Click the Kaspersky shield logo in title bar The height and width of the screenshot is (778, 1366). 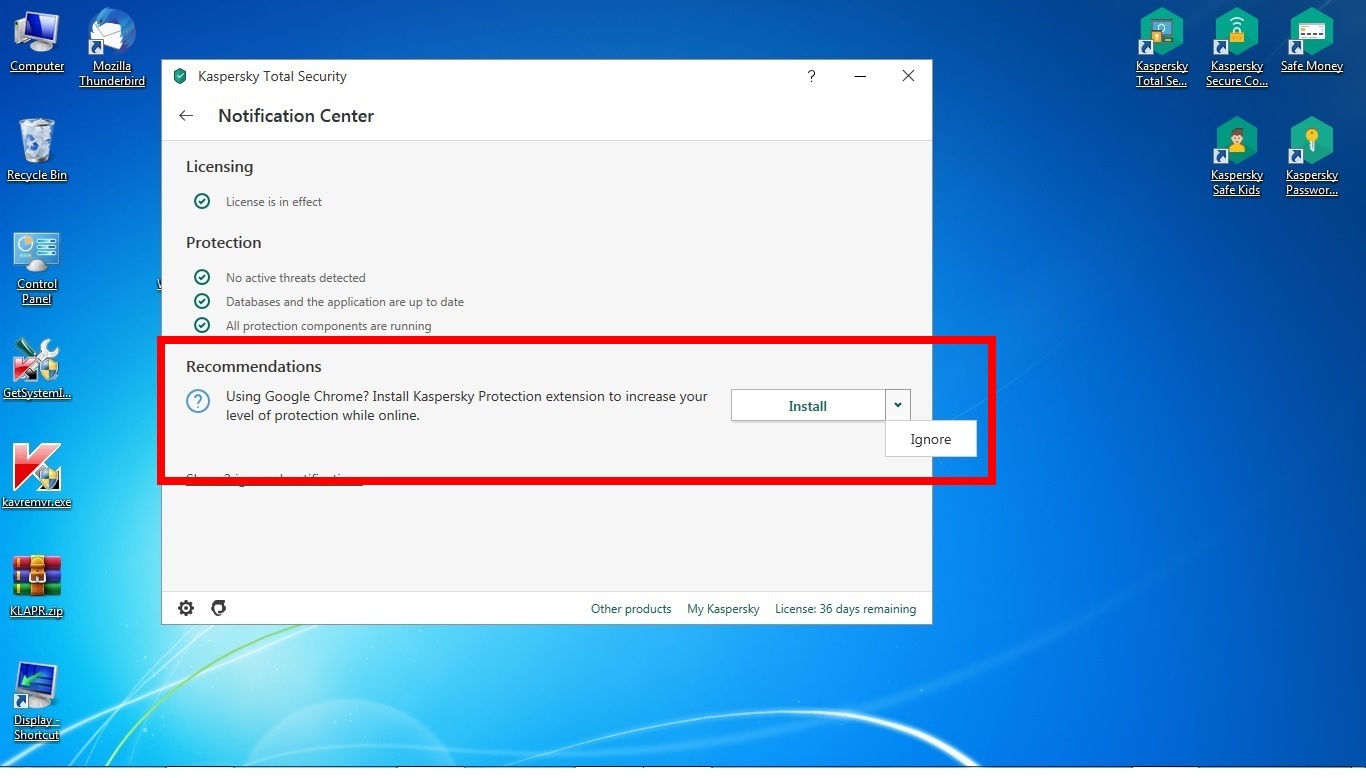[x=180, y=76]
